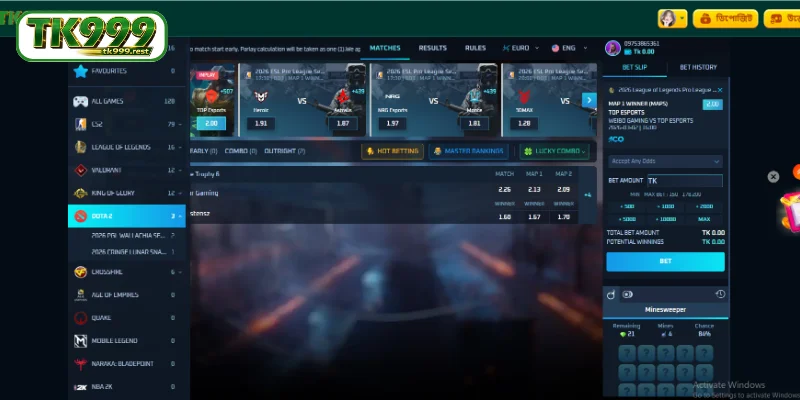This screenshot has width=800, height=400.
Task: Add +500 to bet amount
Action: (x=626, y=207)
